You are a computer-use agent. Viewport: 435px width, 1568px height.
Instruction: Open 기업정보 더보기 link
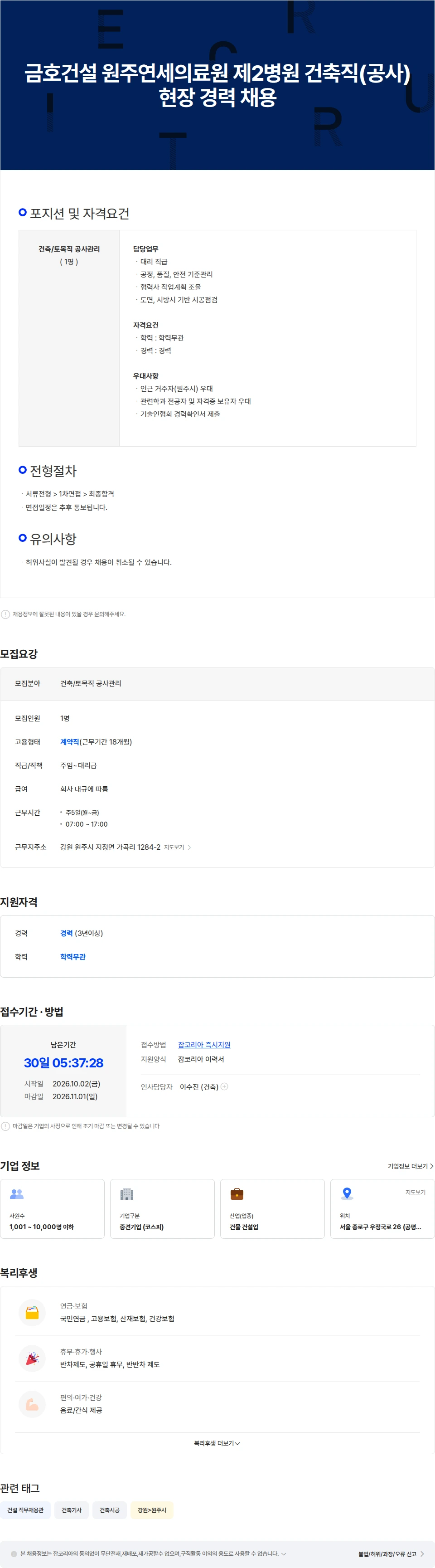pyautogui.click(x=411, y=1166)
